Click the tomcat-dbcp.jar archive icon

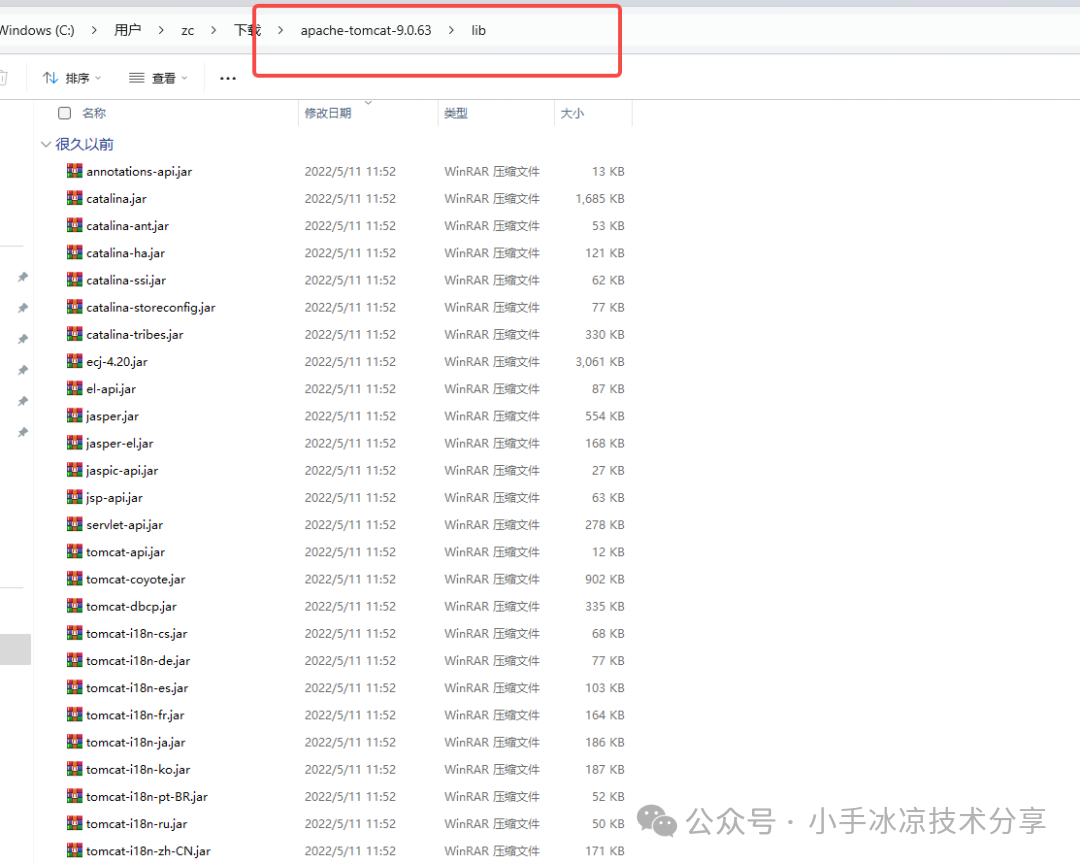click(74, 606)
